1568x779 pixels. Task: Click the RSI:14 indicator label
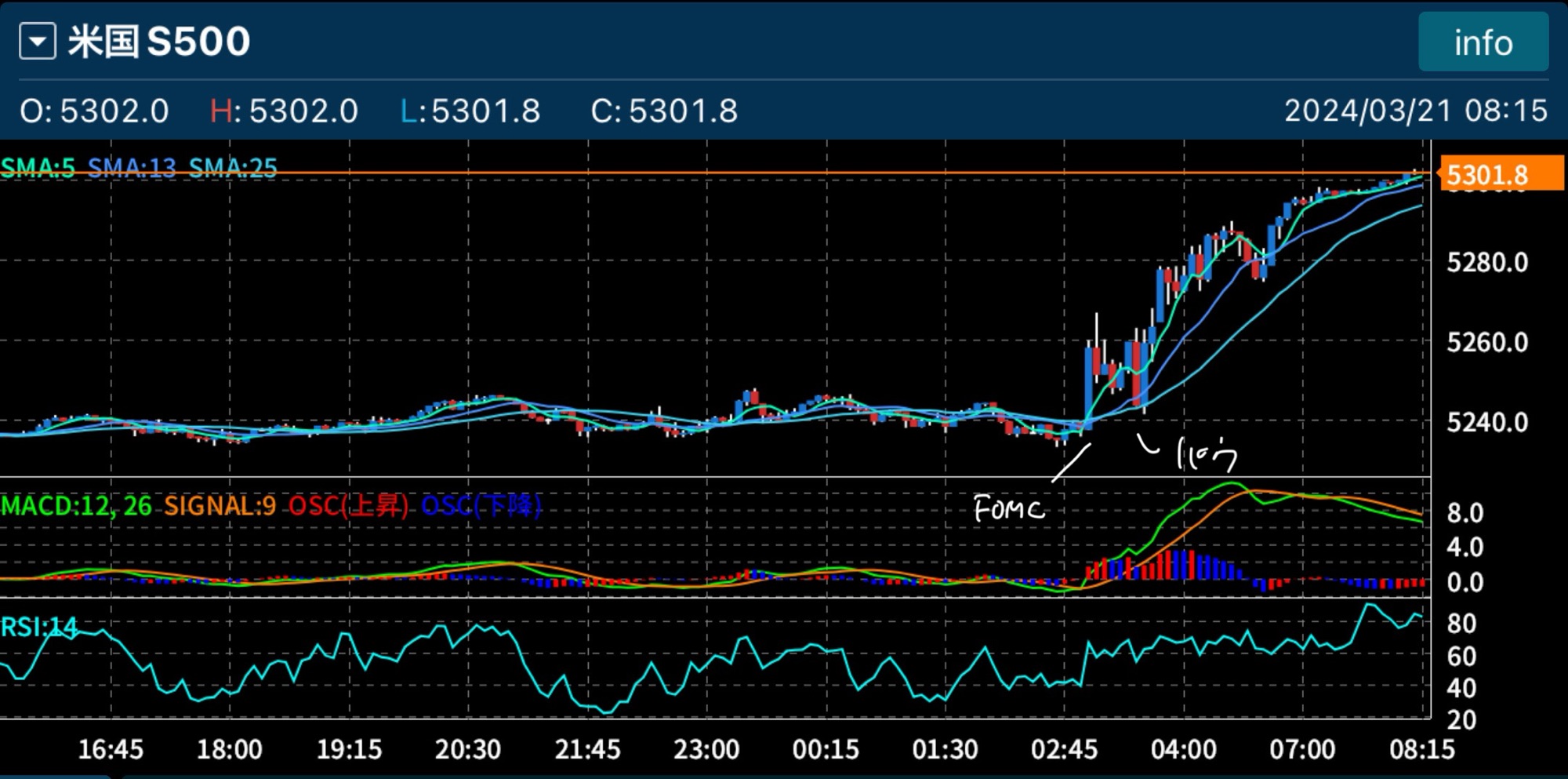pyautogui.click(x=39, y=627)
